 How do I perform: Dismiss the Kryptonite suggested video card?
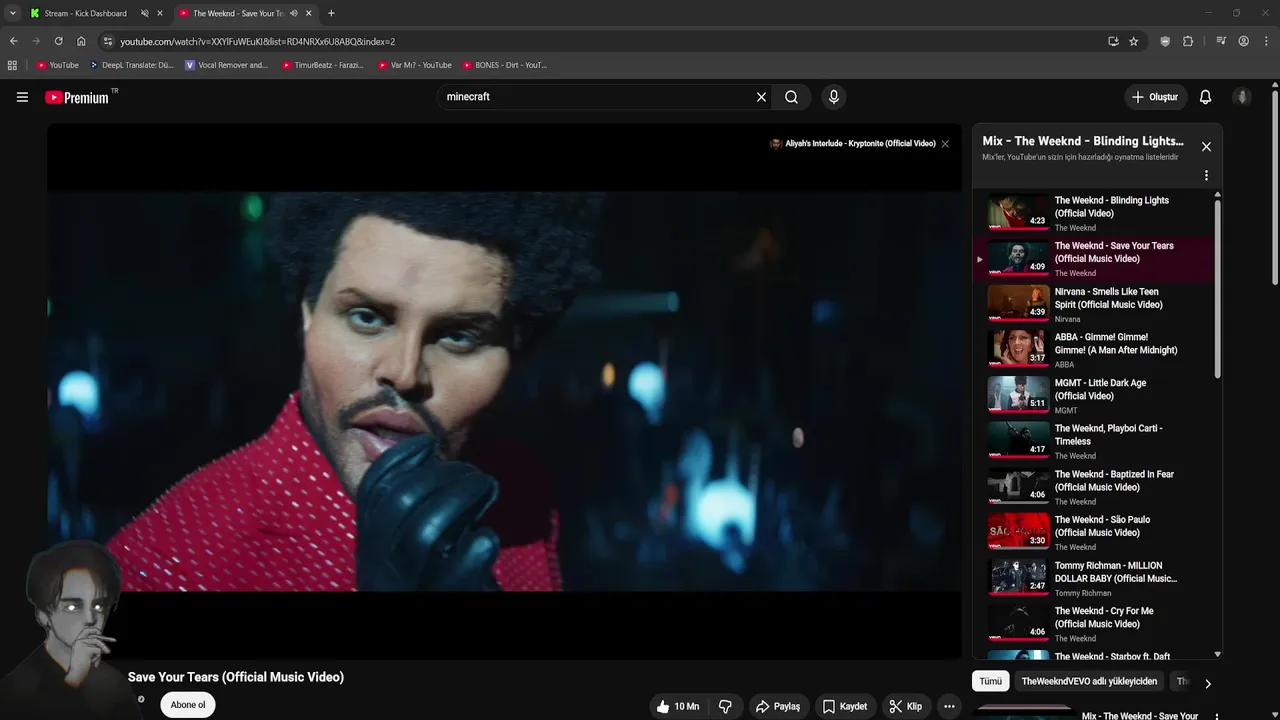tap(945, 144)
